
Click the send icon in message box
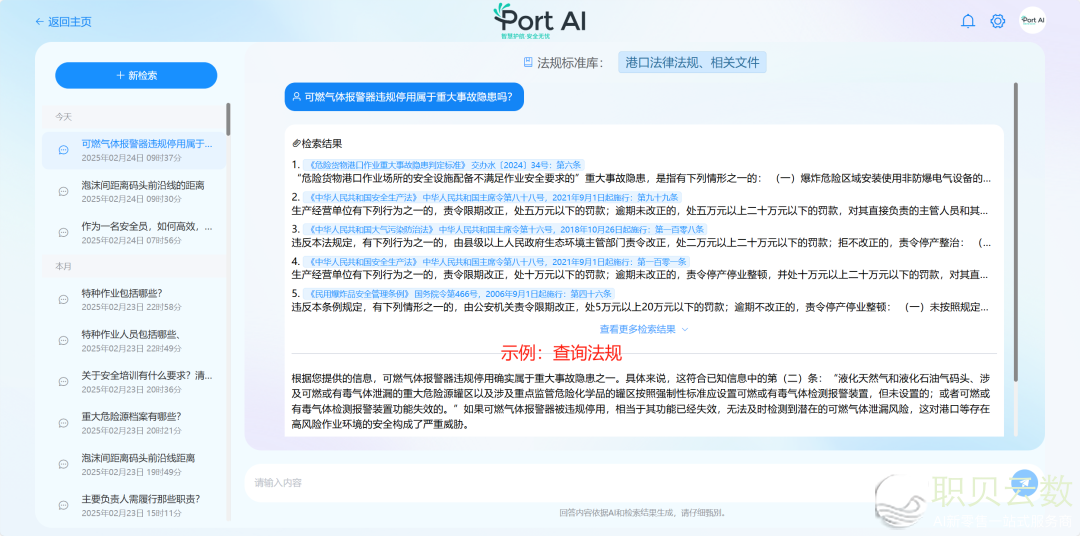click(1022, 482)
